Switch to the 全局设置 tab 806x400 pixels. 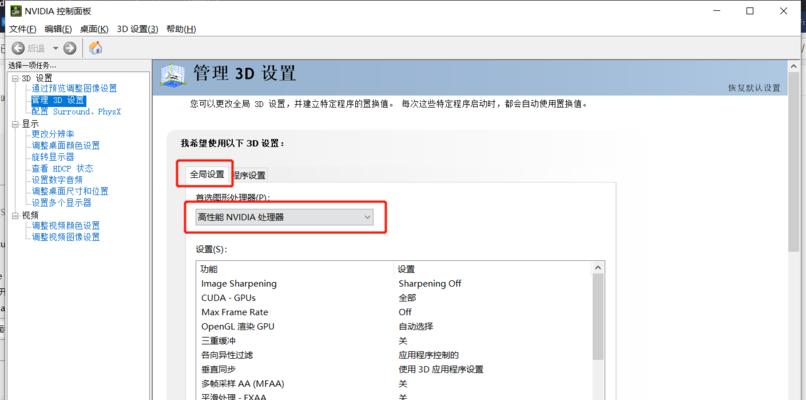[207, 174]
